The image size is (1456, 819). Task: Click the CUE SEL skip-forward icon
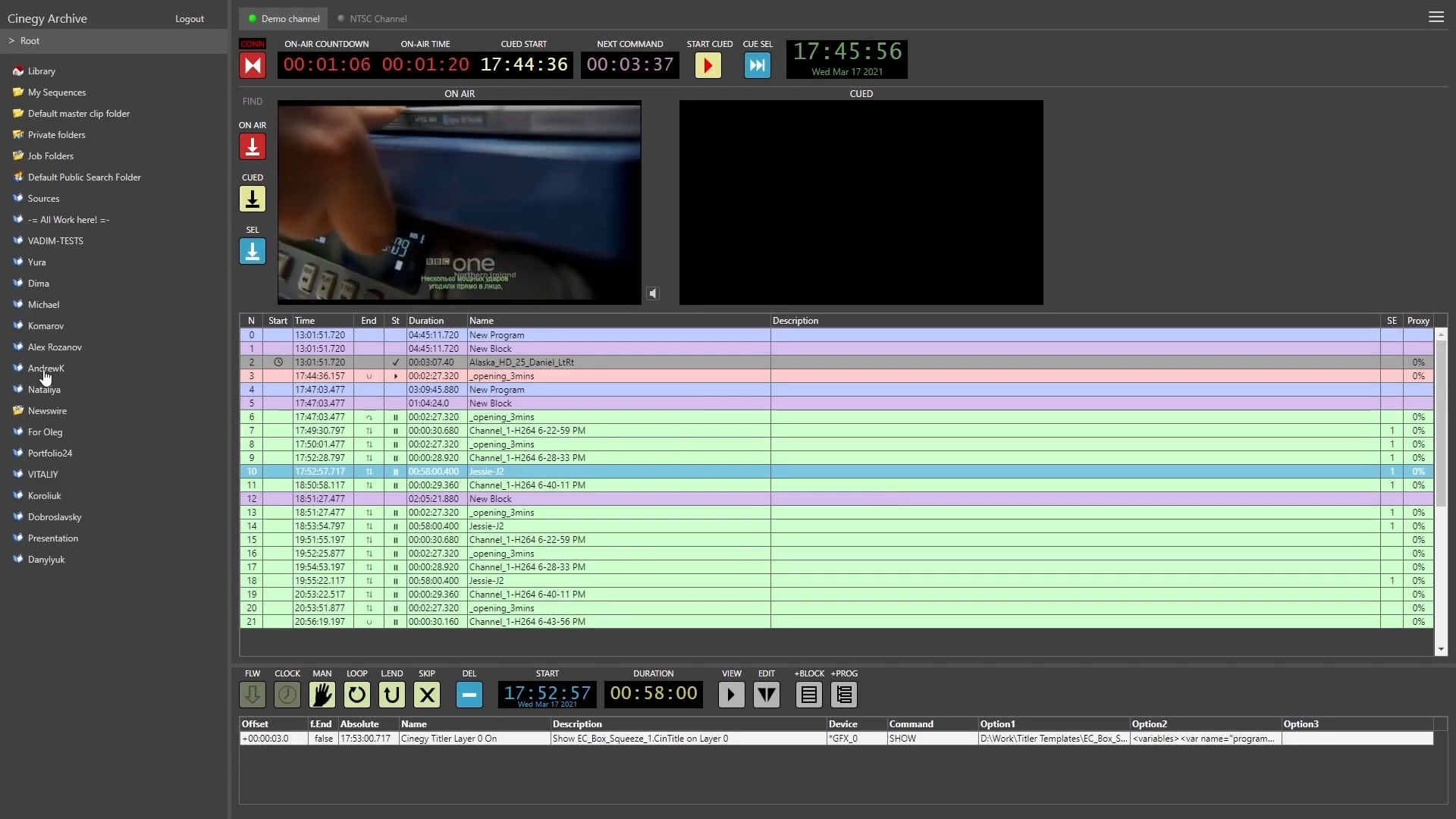(x=758, y=65)
